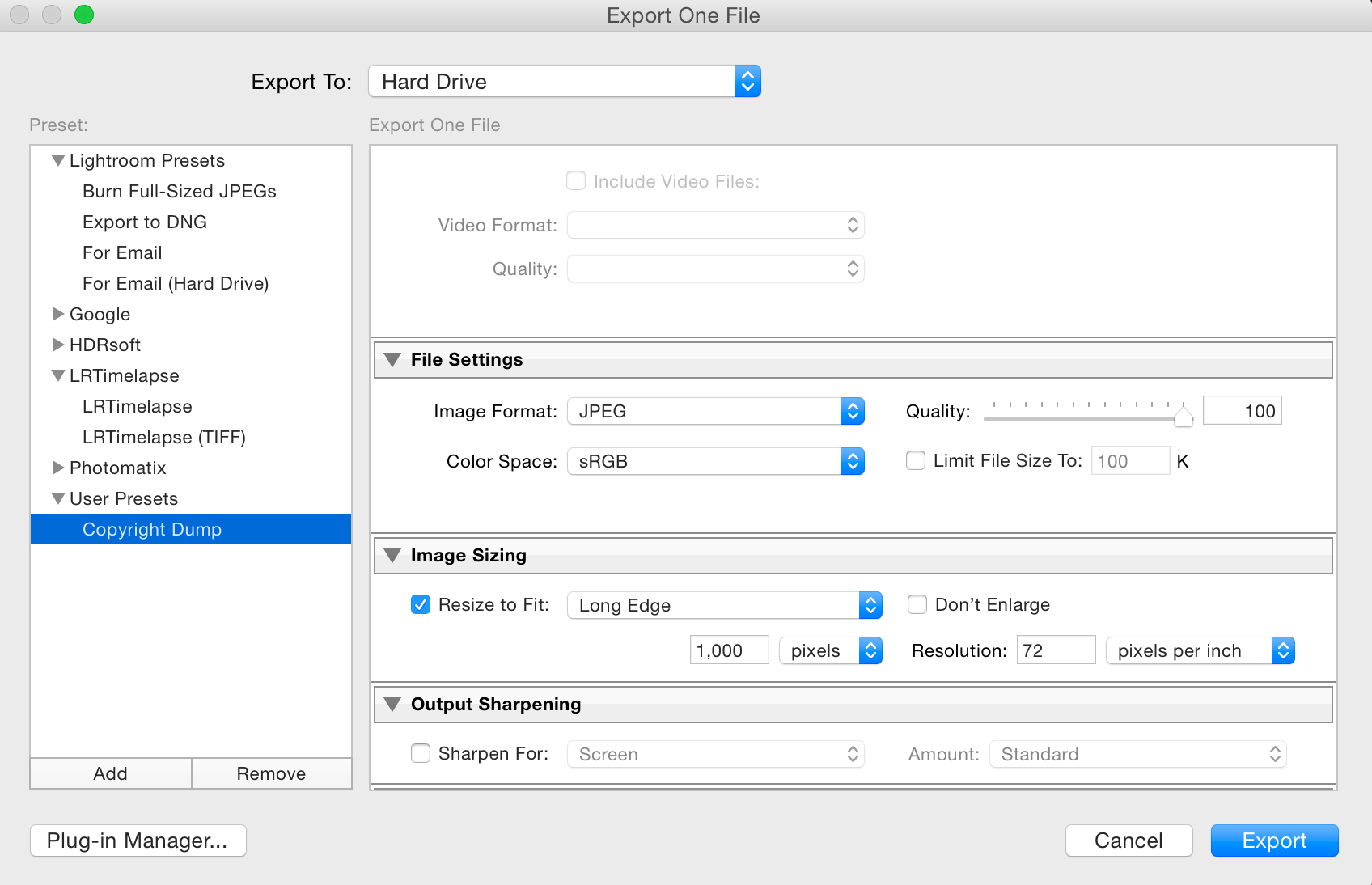Viewport: 1372px width, 885px height.
Task: Click the Add preset button
Action: pos(111,773)
